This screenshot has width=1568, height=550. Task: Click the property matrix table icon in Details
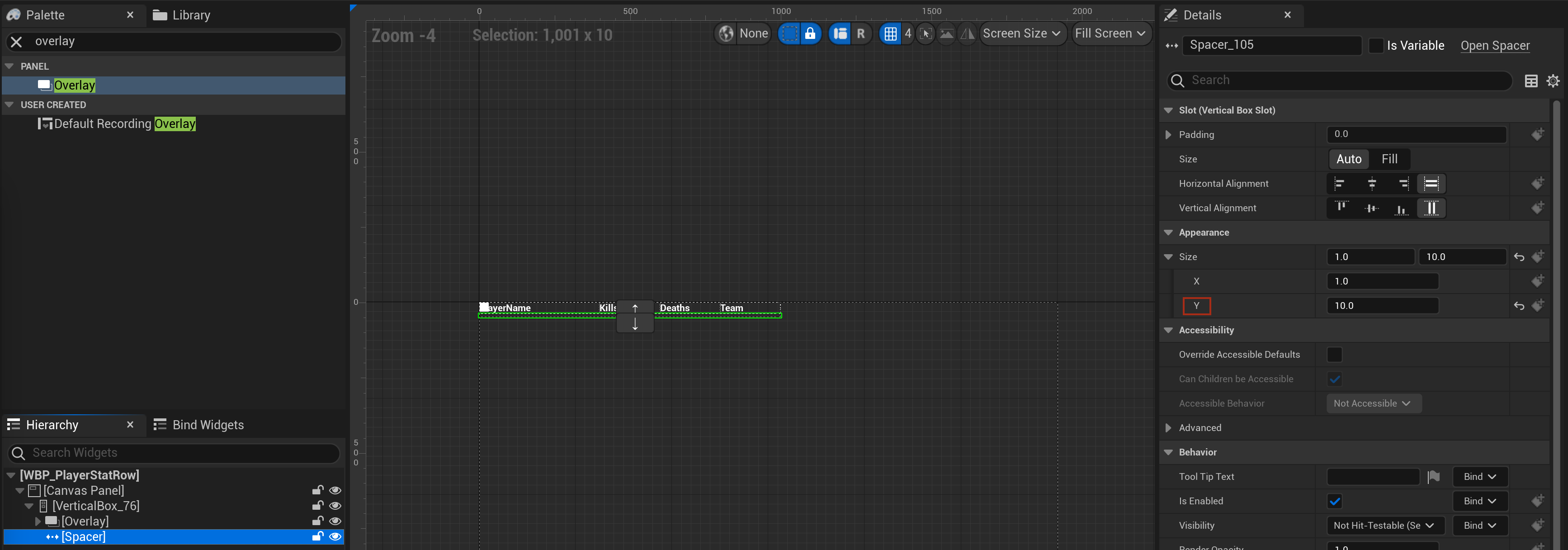point(1531,81)
